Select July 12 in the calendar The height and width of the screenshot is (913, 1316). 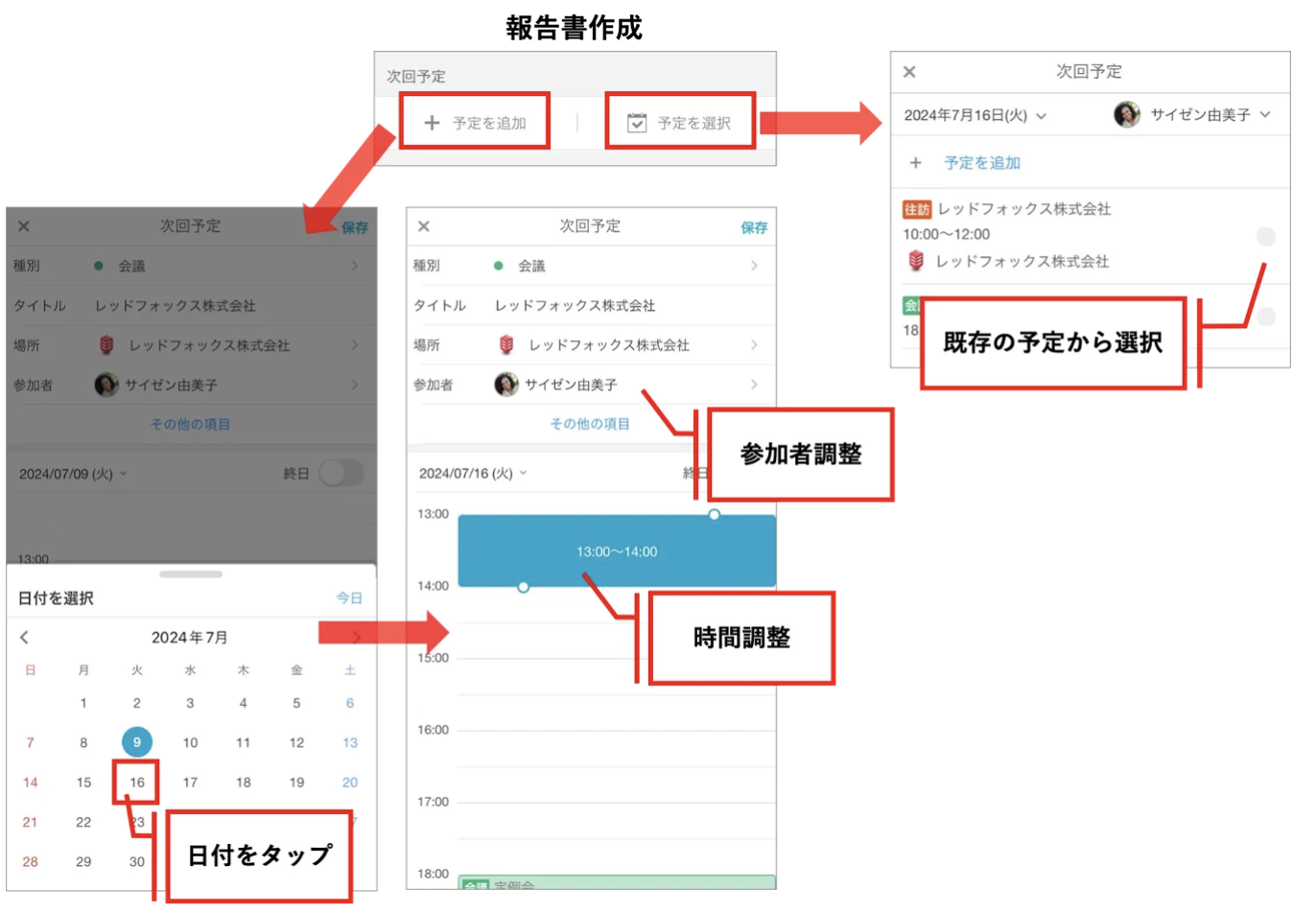point(296,742)
